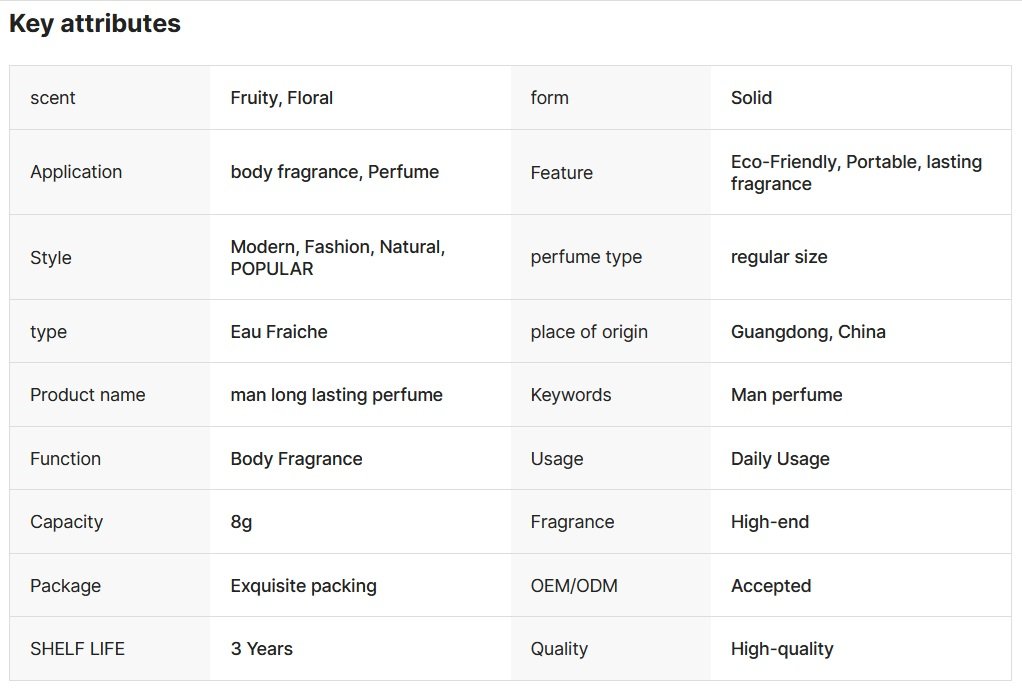Screen dimensions: 1022x689
Task: Click the 'High-quality' quality value
Action: coord(782,649)
